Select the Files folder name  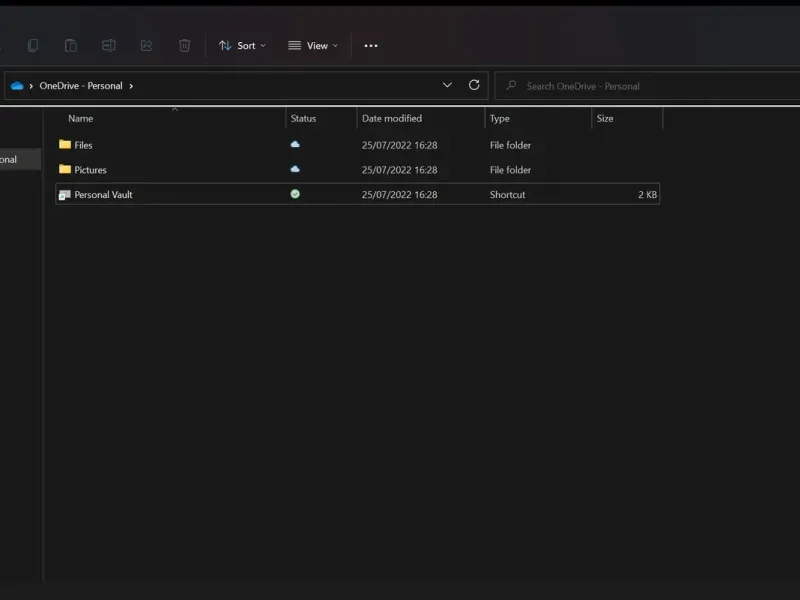pos(83,145)
